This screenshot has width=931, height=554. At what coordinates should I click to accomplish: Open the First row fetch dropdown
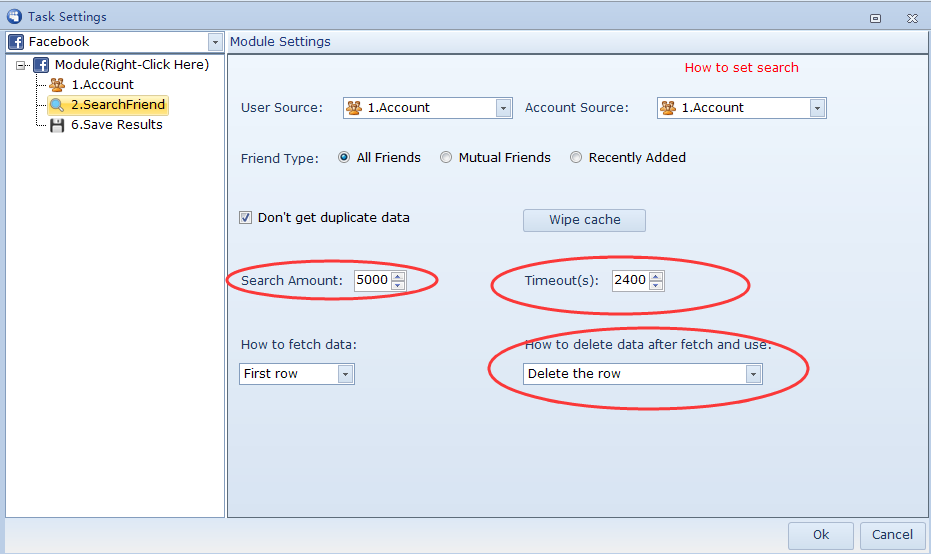(x=345, y=374)
